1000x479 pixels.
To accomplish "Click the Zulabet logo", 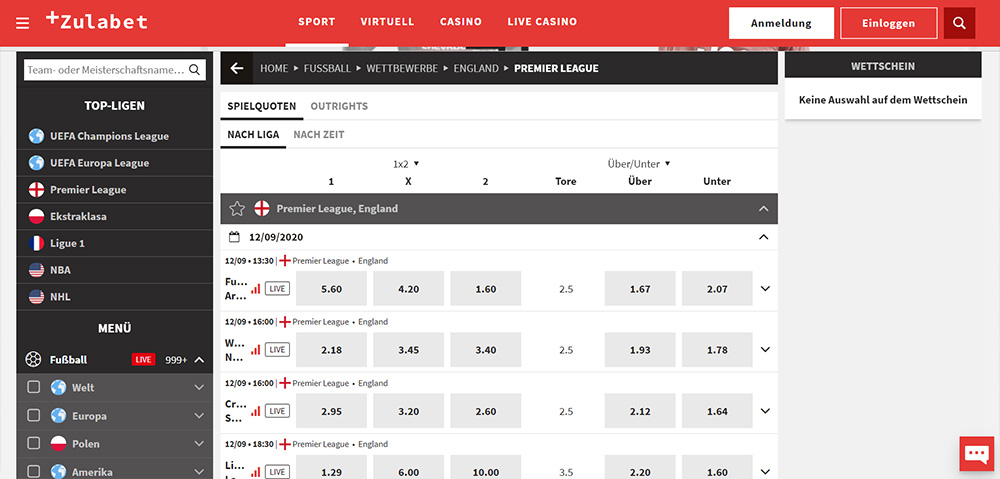I will 96,21.
